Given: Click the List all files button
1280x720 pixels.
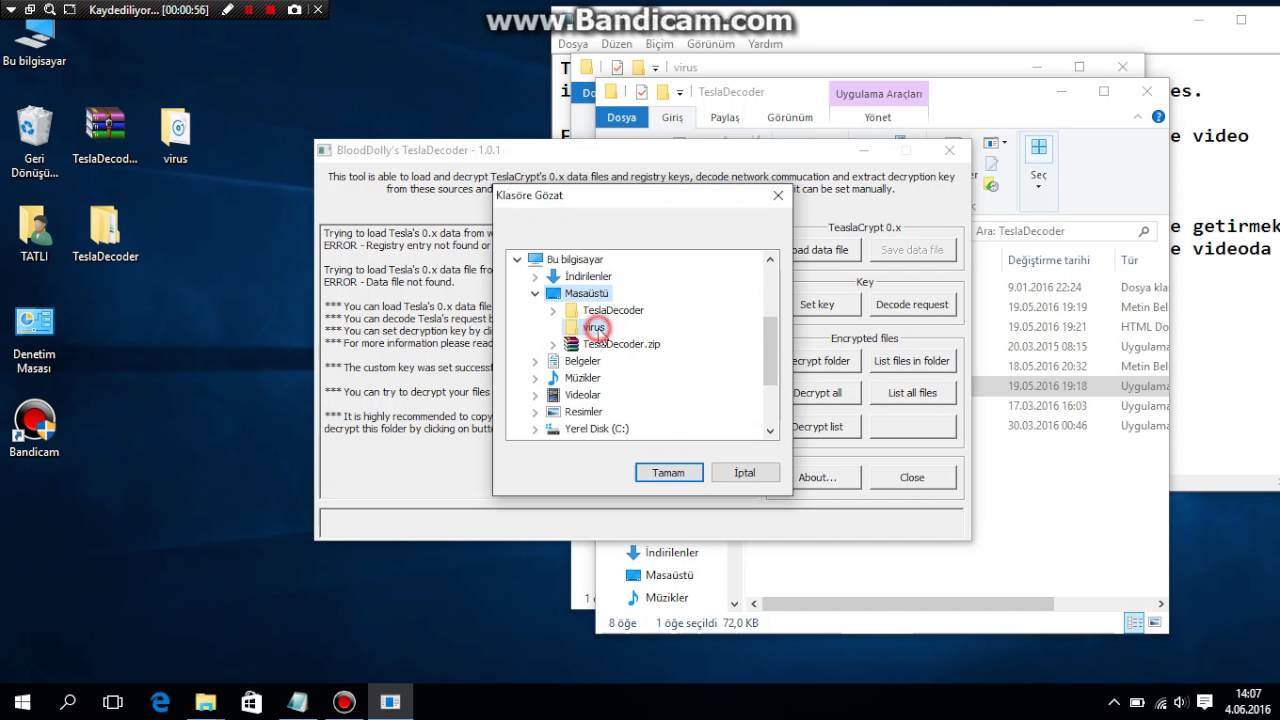Looking at the screenshot, I should click(x=912, y=393).
